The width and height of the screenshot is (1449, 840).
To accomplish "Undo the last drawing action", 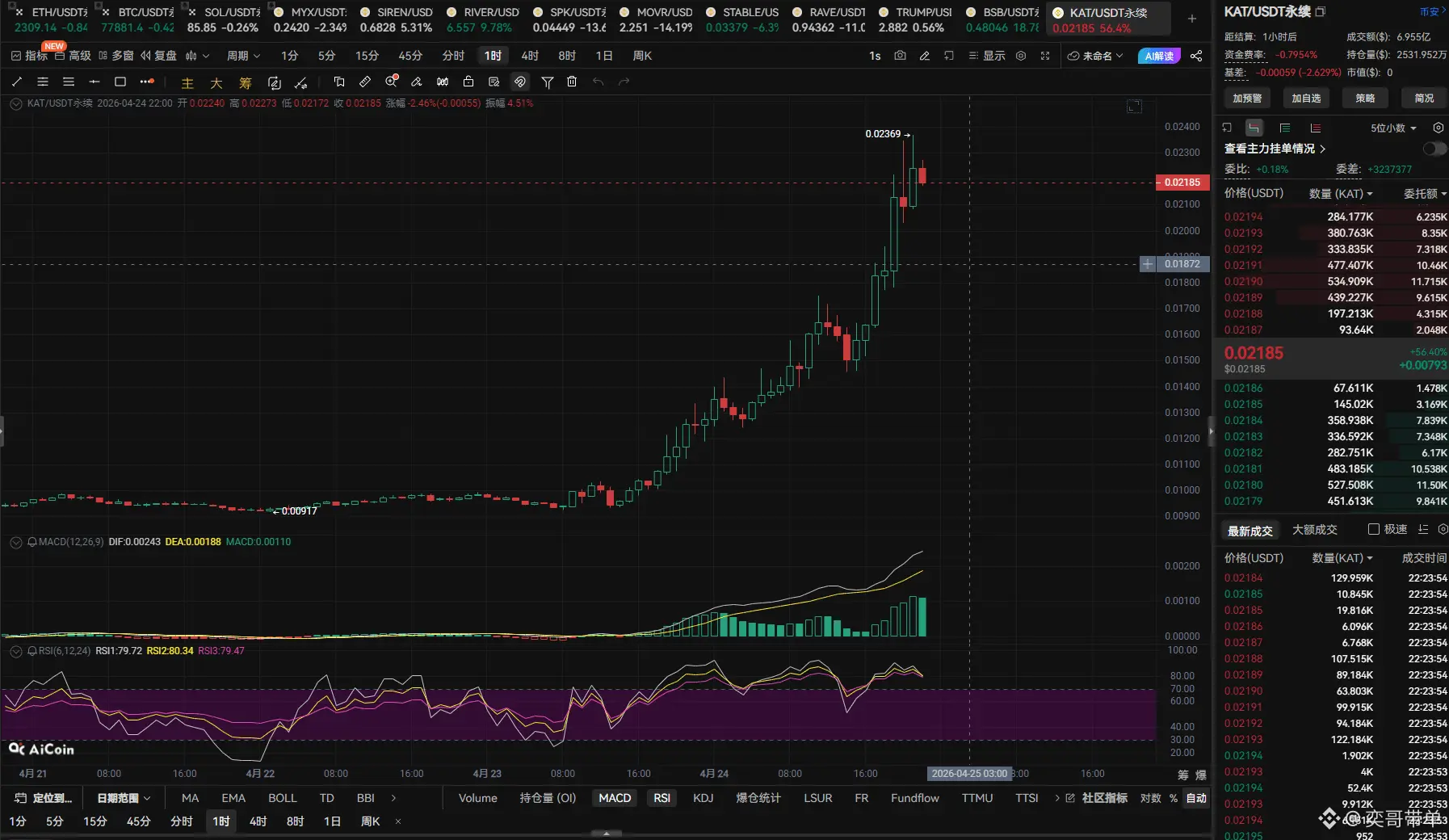I will coord(598,82).
